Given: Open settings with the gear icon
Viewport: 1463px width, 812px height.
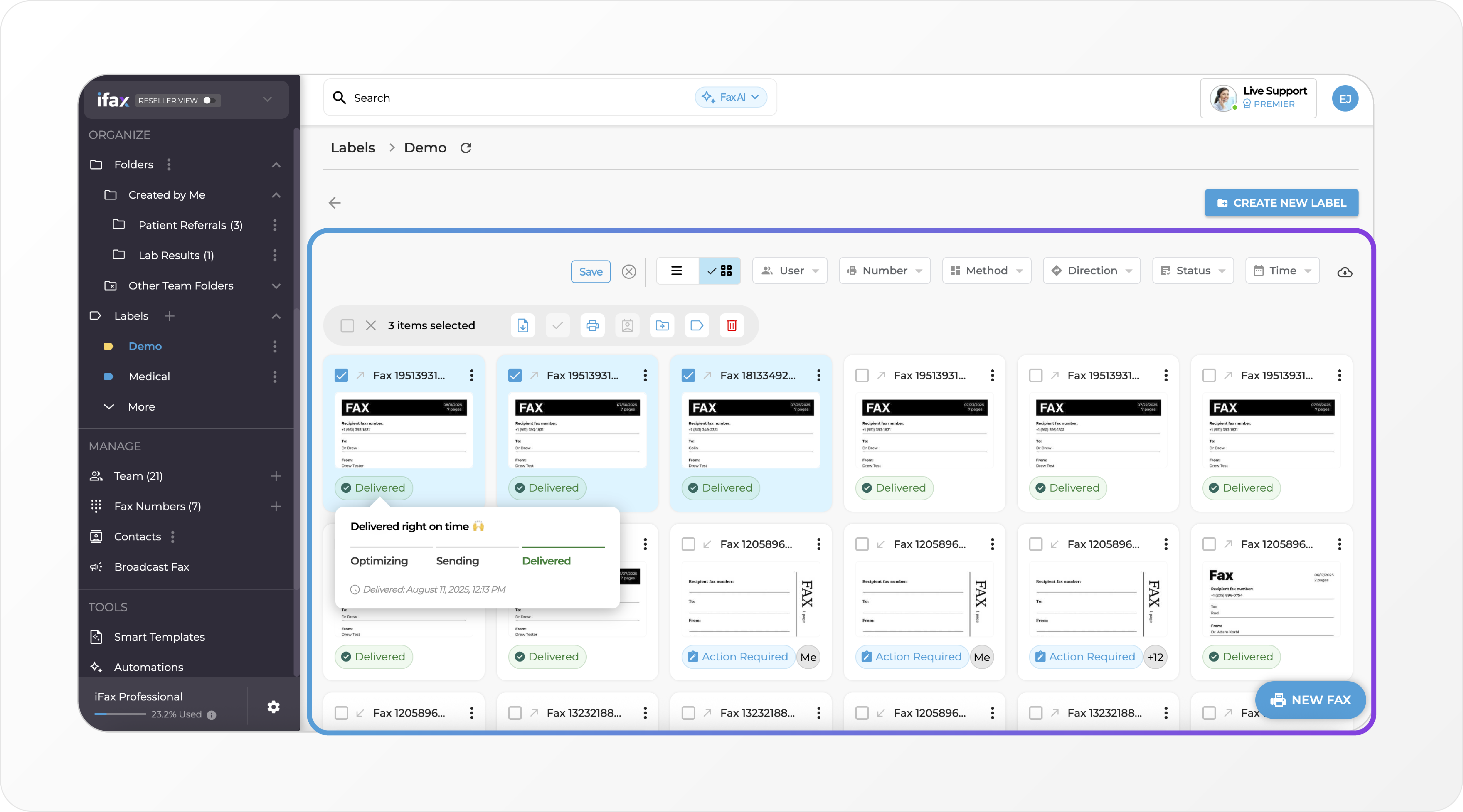Looking at the screenshot, I should pos(273,706).
